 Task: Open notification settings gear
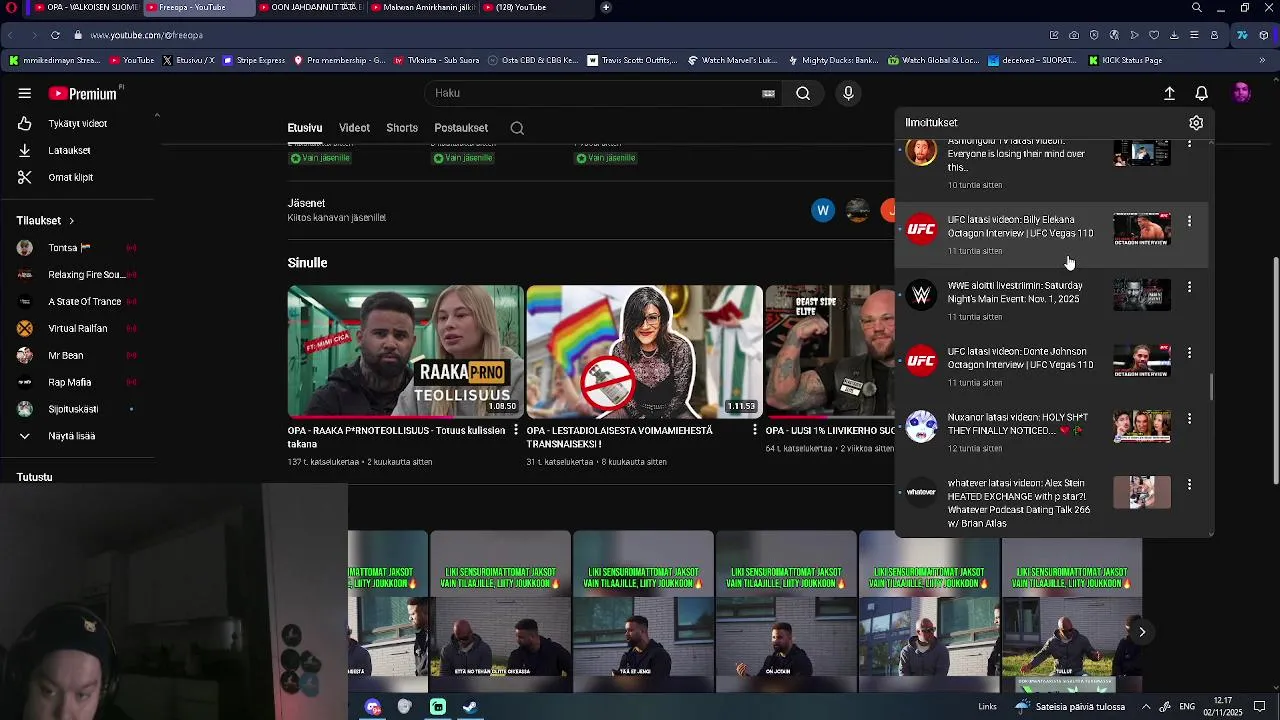1196,123
